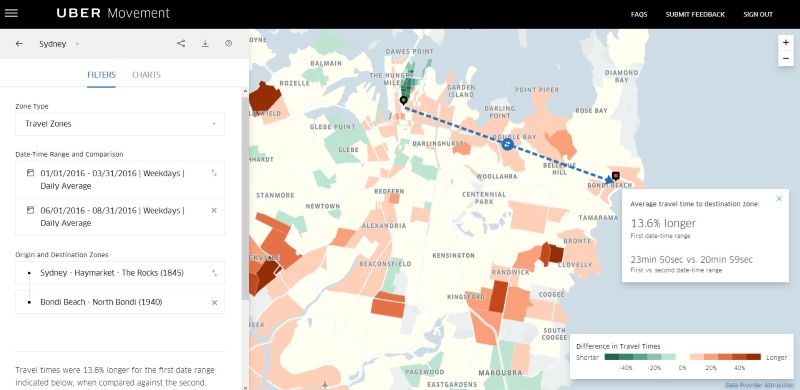Click SUBMIT FEEDBACK
The width and height of the screenshot is (800, 390).
pyautogui.click(x=695, y=14)
